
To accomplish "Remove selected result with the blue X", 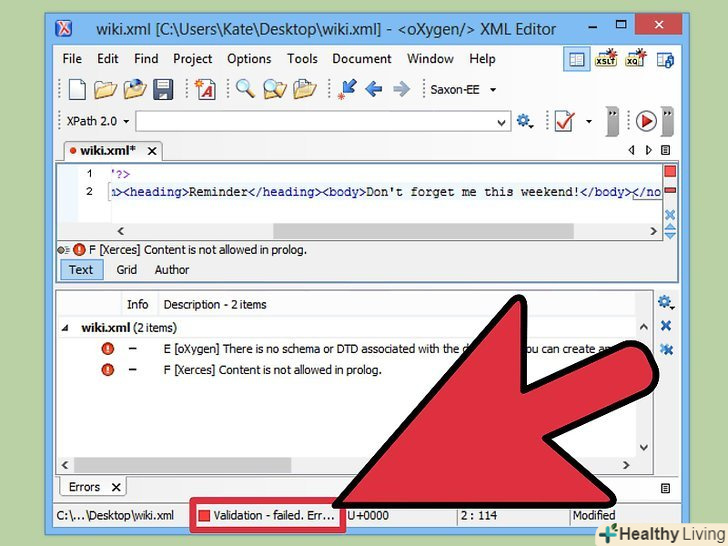I will (666, 325).
